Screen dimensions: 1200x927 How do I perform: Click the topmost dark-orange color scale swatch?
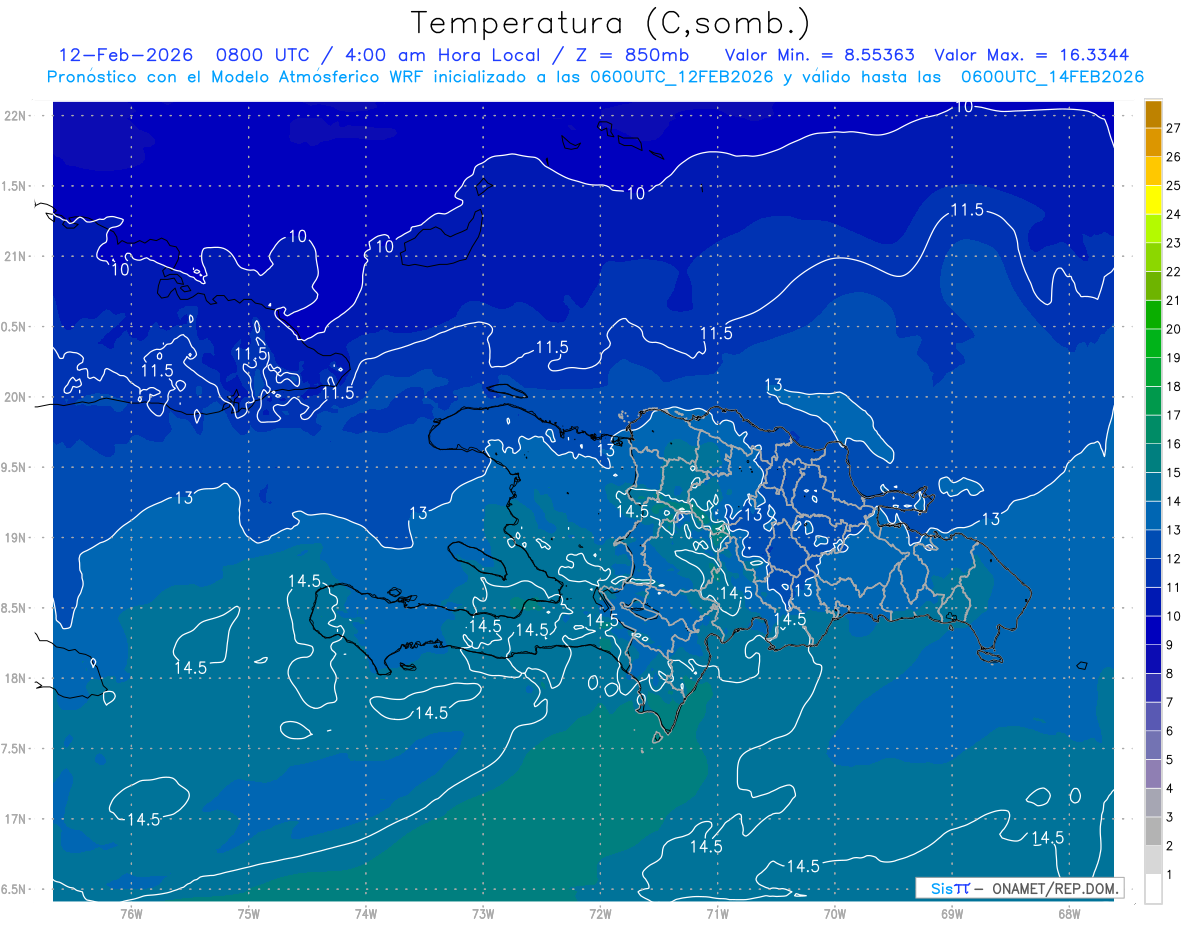click(1153, 114)
